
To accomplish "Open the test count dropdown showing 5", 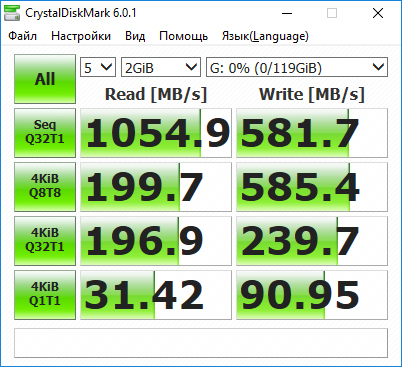I will (98, 67).
